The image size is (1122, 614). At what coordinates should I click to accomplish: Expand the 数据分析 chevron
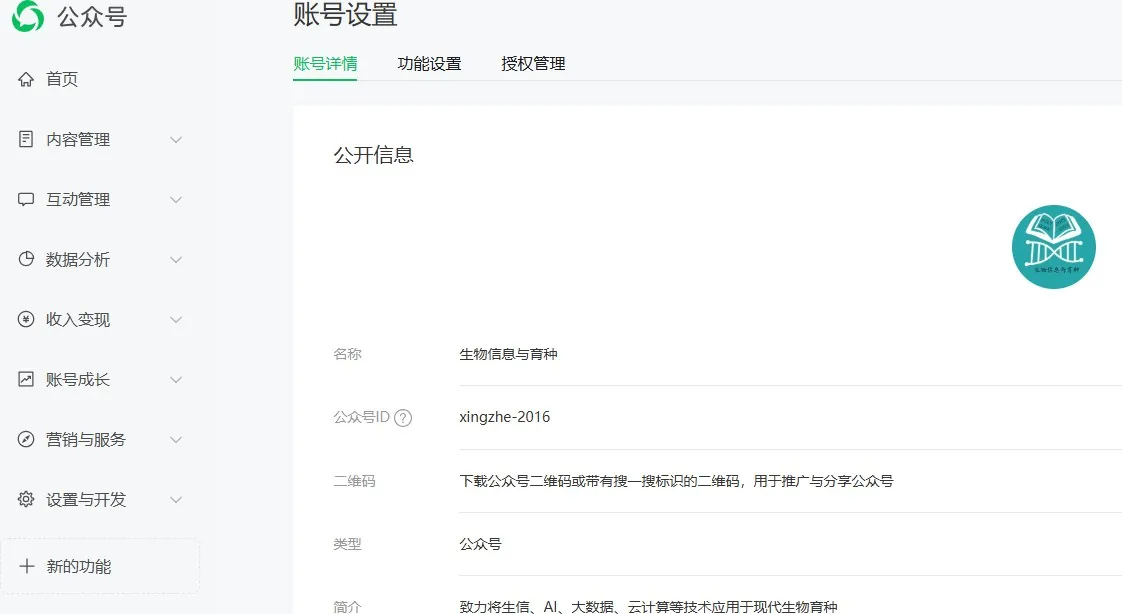click(x=175, y=260)
